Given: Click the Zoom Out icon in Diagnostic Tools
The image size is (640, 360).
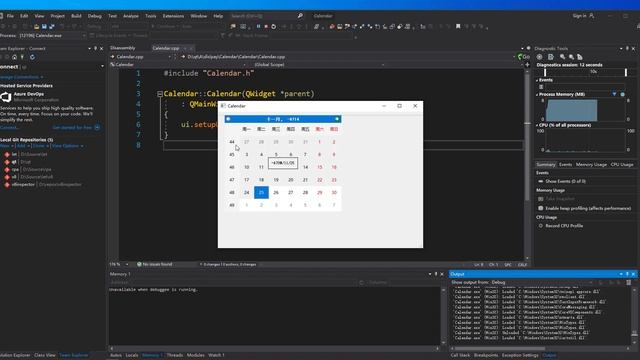Looking at the screenshot, I should coord(571,57).
